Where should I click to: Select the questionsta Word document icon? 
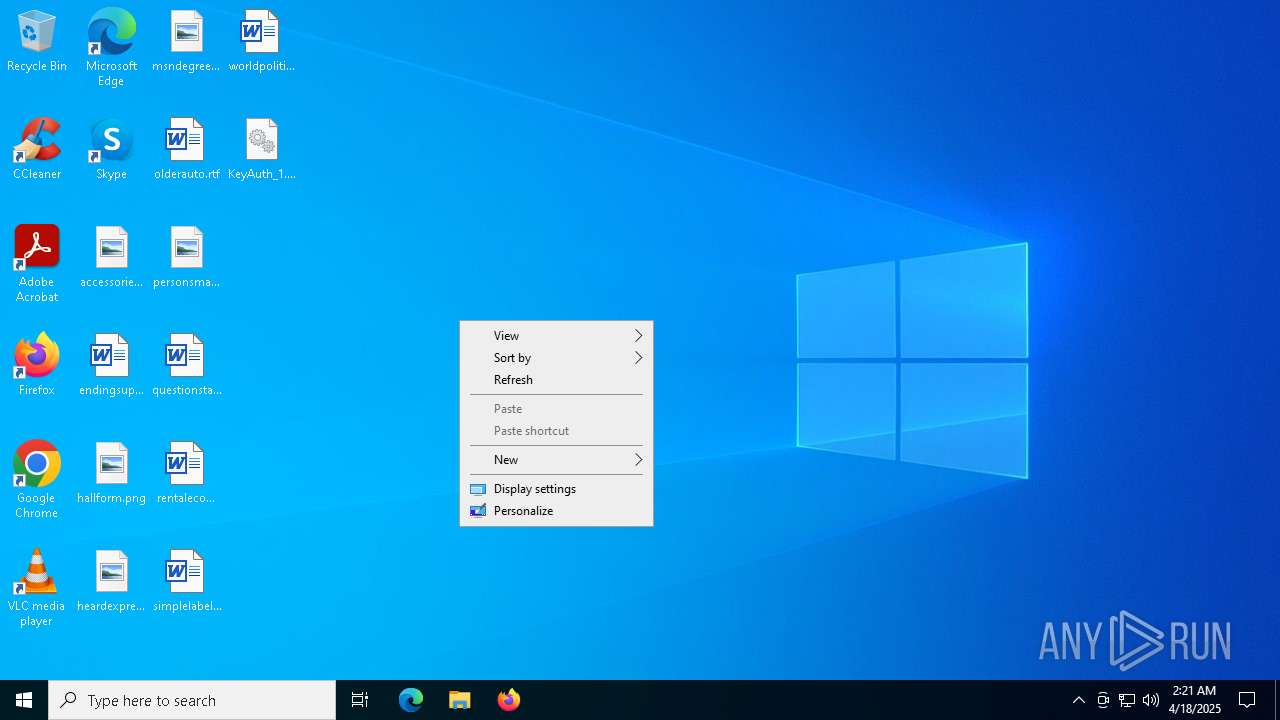[x=186, y=366]
